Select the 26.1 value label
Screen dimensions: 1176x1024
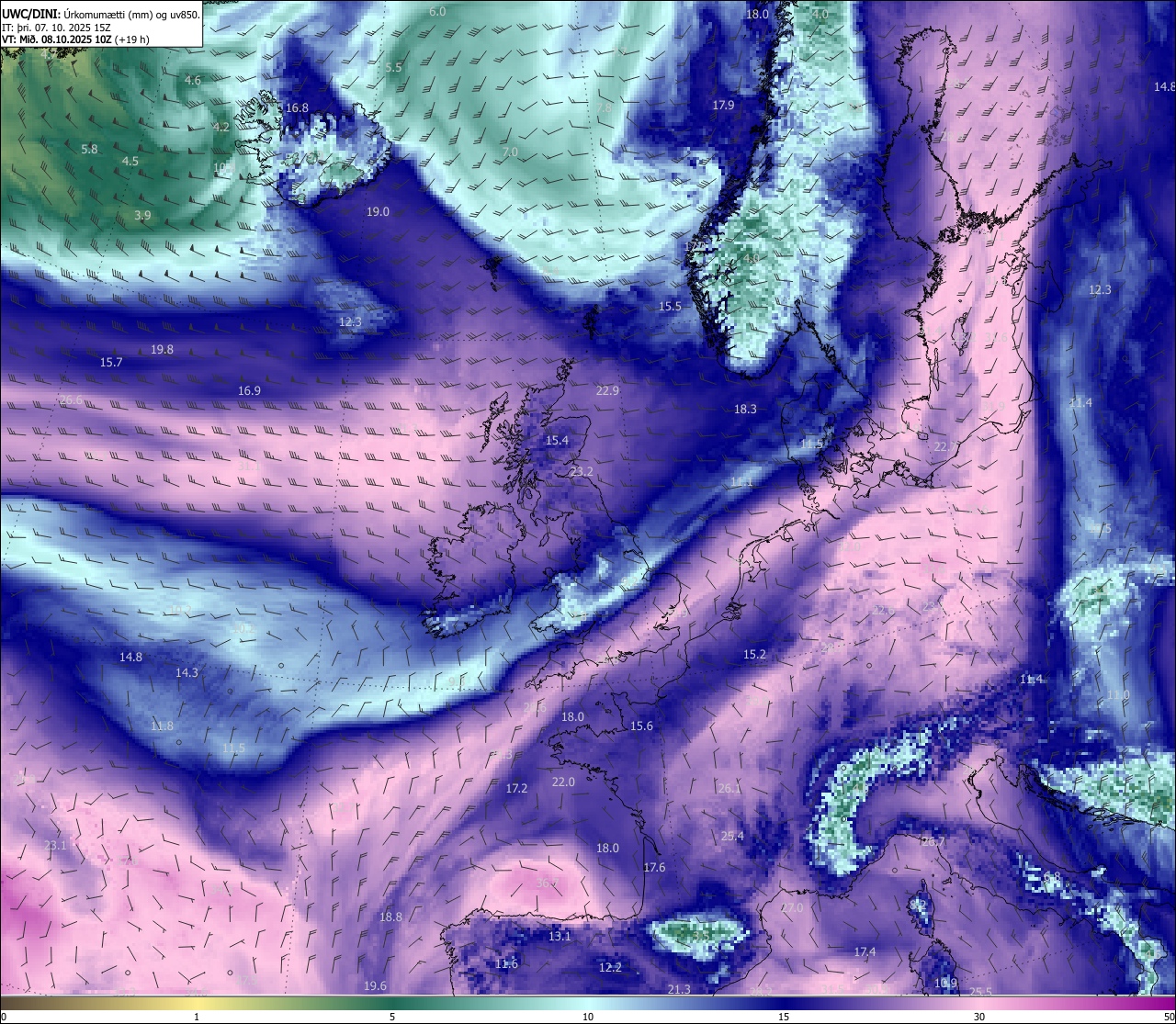pos(729,788)
